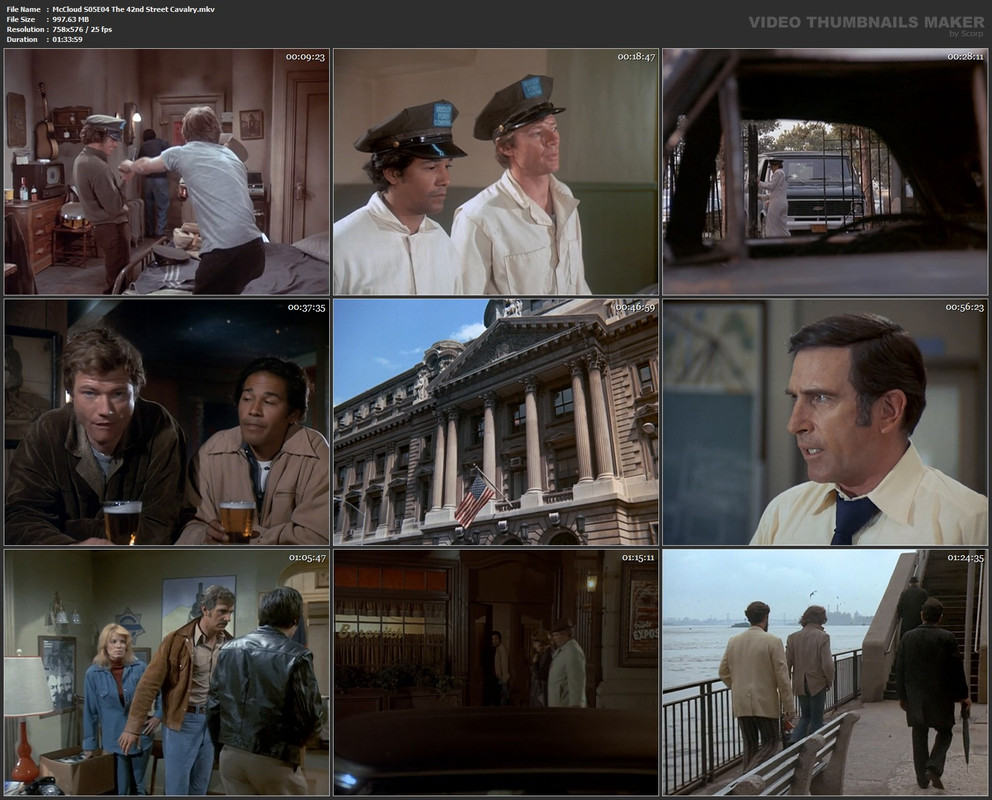Image resolution: width=992 pixels, height=800 pixels.
Task: Select the thumbnail stamped 00:46:59
Action: [496, 422]
